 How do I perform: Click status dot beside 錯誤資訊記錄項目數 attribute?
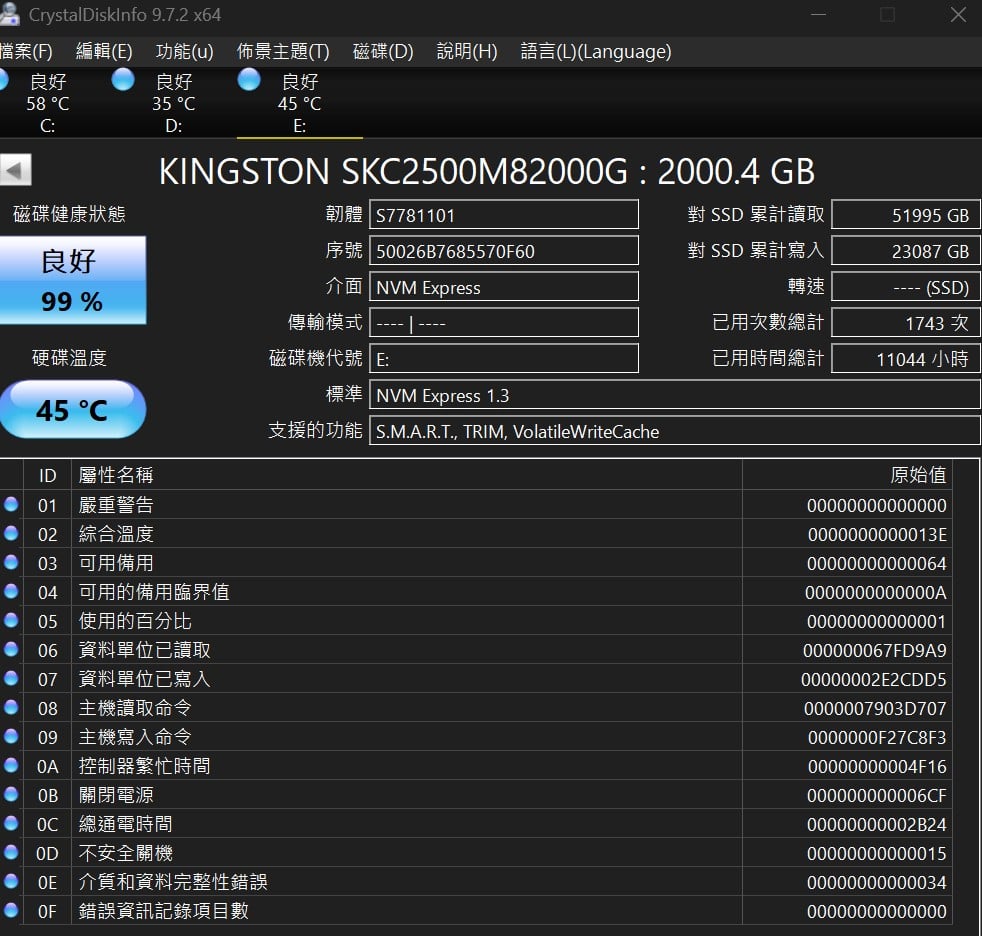pyautogui.click(x=11, y=911)
